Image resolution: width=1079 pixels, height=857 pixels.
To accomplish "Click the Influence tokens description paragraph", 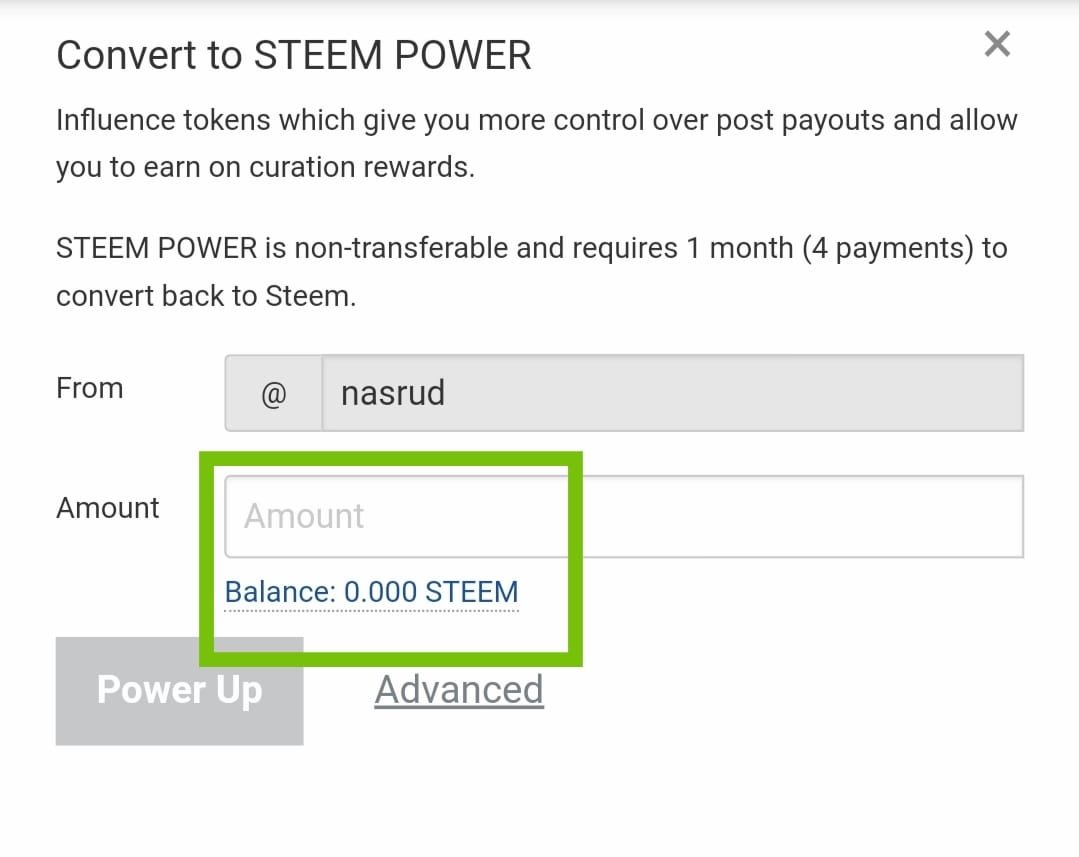I will [537, 143].
